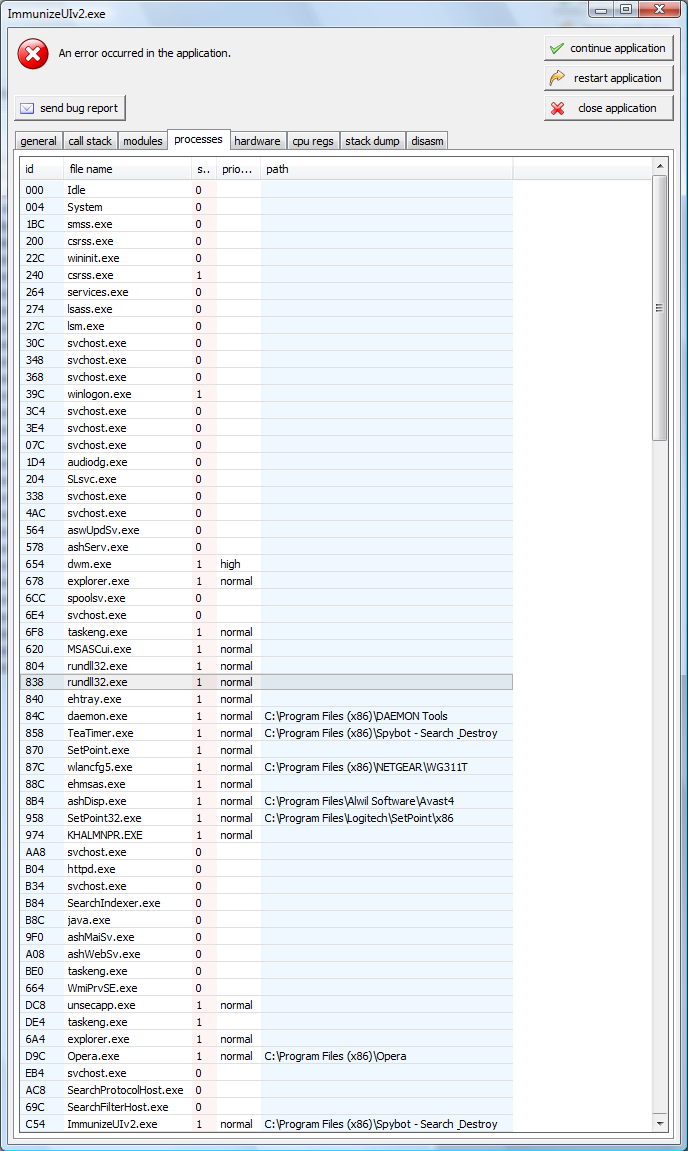This screenshot has width=688, height=1151.
Task: Sort by the path column header
Action: click(x=387, y=169)
